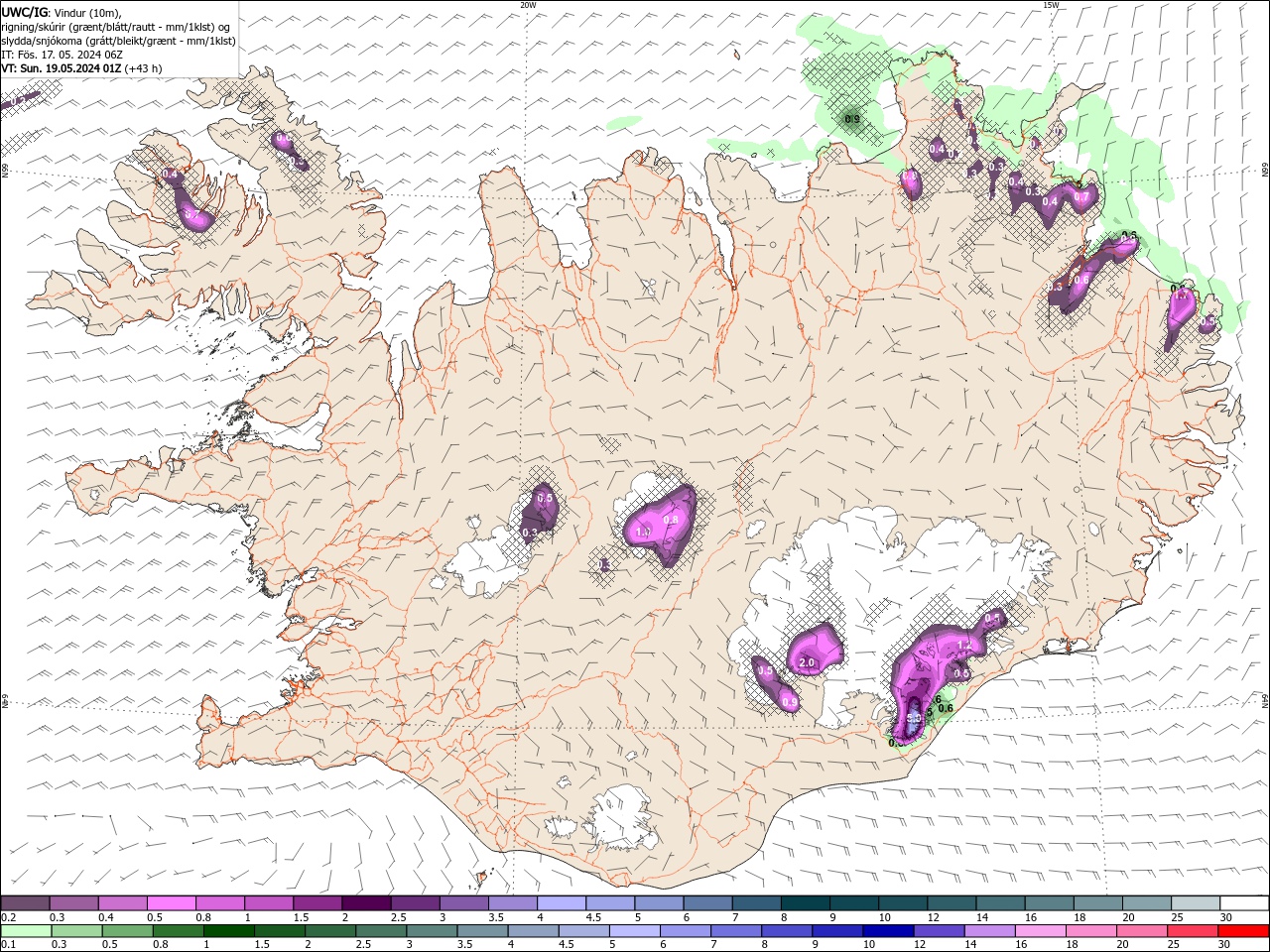
Task: Click the '0.1' number label in lower legend
Action: (x=8, y=945)
